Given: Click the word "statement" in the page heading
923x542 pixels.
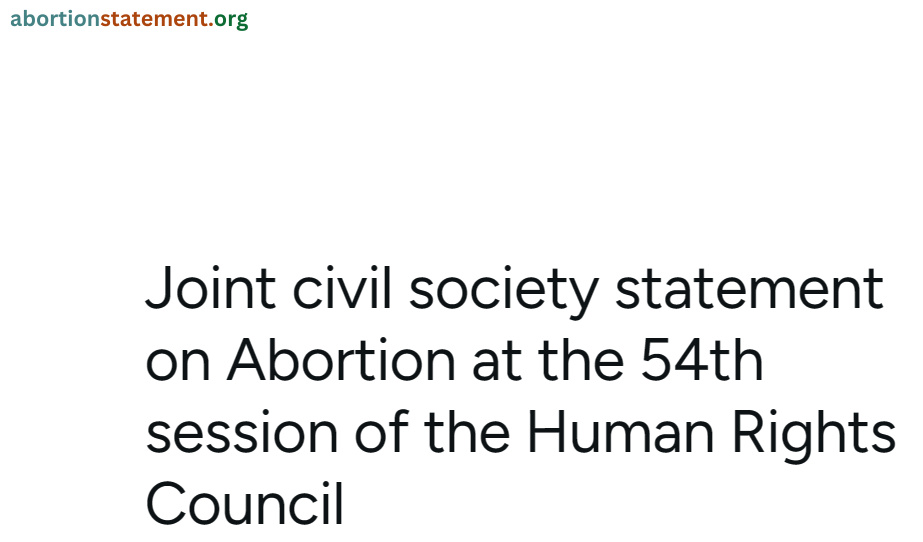Looking at the screenshot, I should point(749,288).
